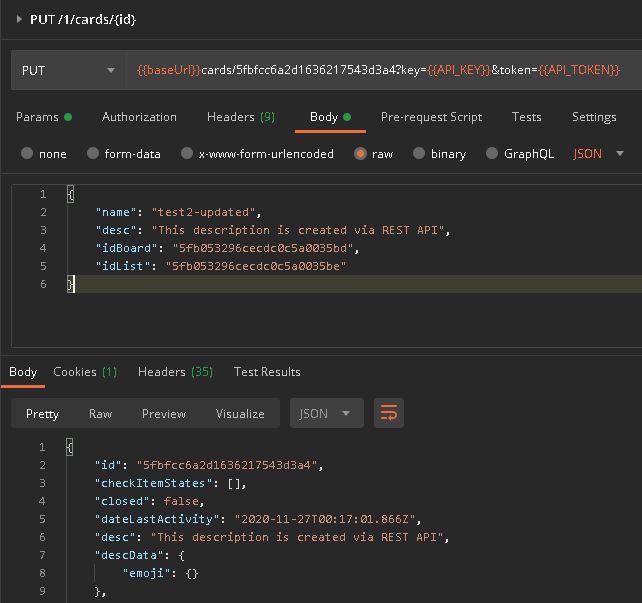Click in the request URL input field
This screenshot has width=642, height=603.
coord(380,71)
